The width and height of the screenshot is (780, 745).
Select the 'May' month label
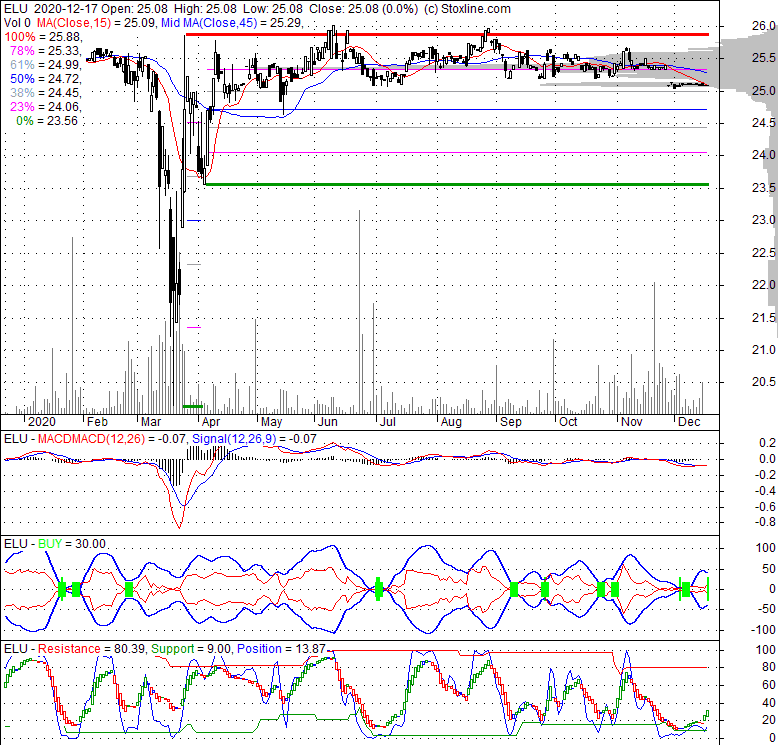coord(272,422)
